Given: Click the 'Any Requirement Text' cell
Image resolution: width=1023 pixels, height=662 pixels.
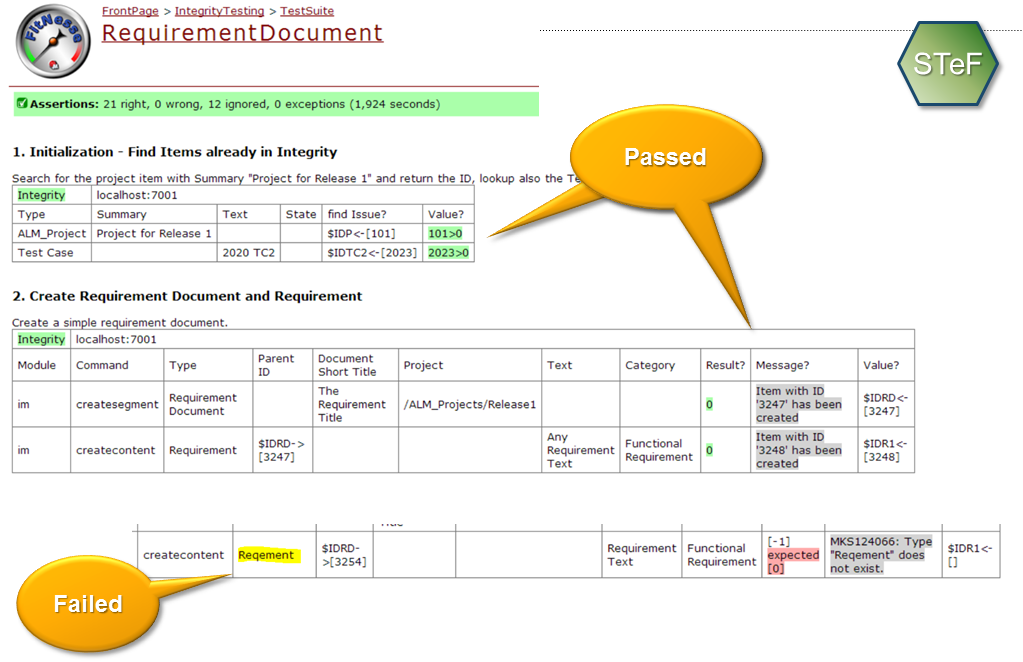Looking at the screenshot, I should (x=581, y=450).
